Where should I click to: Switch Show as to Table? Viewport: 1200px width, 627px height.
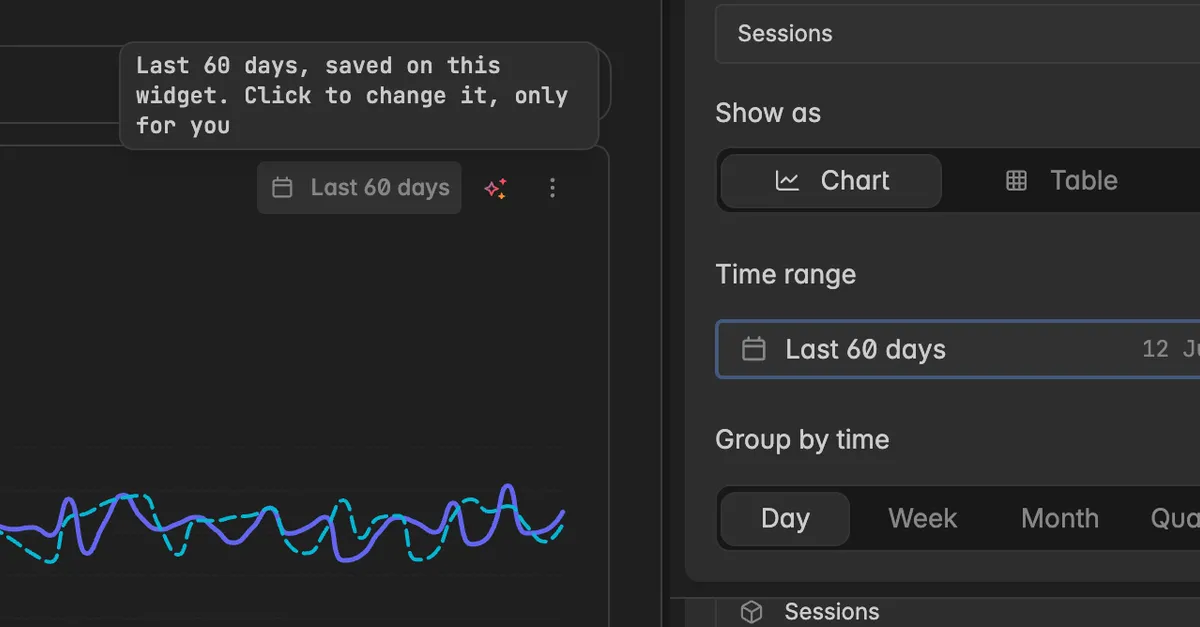click(x=1060, y=181)
